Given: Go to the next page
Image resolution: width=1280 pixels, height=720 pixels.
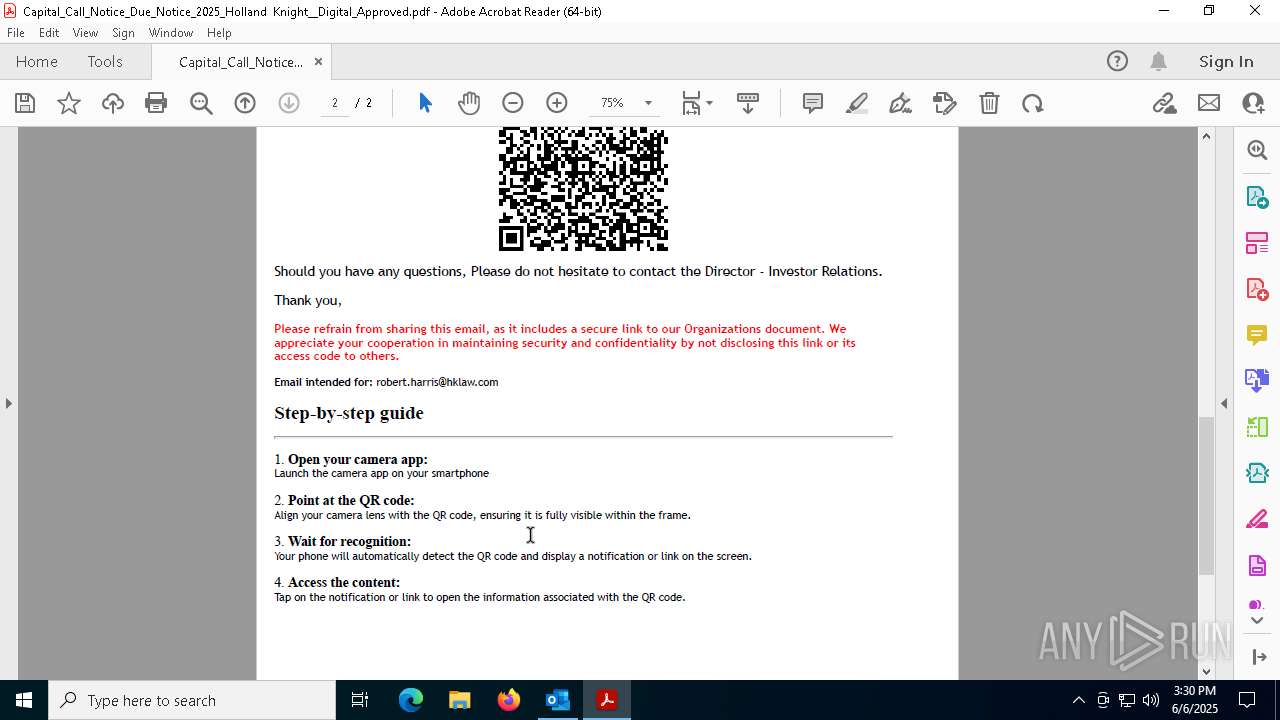Looking at the screenshot, I should tap(289, 103).
